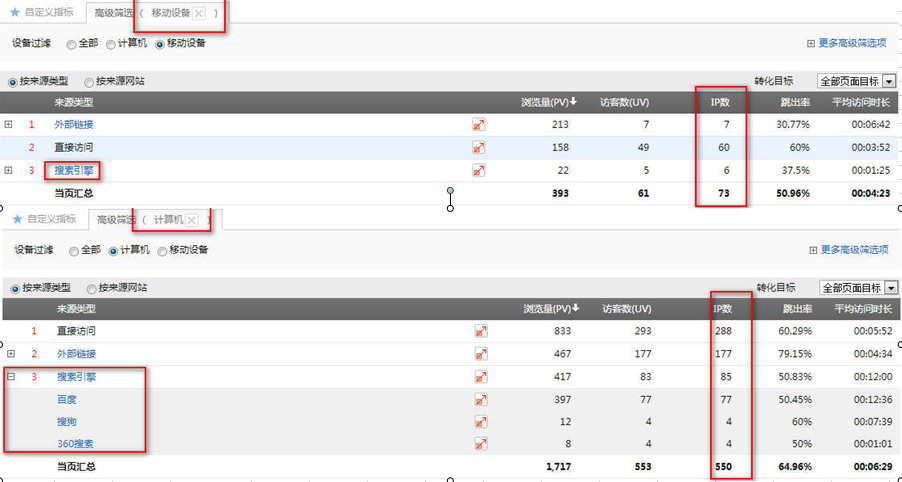The image size is (902, 482).
Task: Sort by 浏览量(PV) header in the 393 total table
Action: click(550, 102)
